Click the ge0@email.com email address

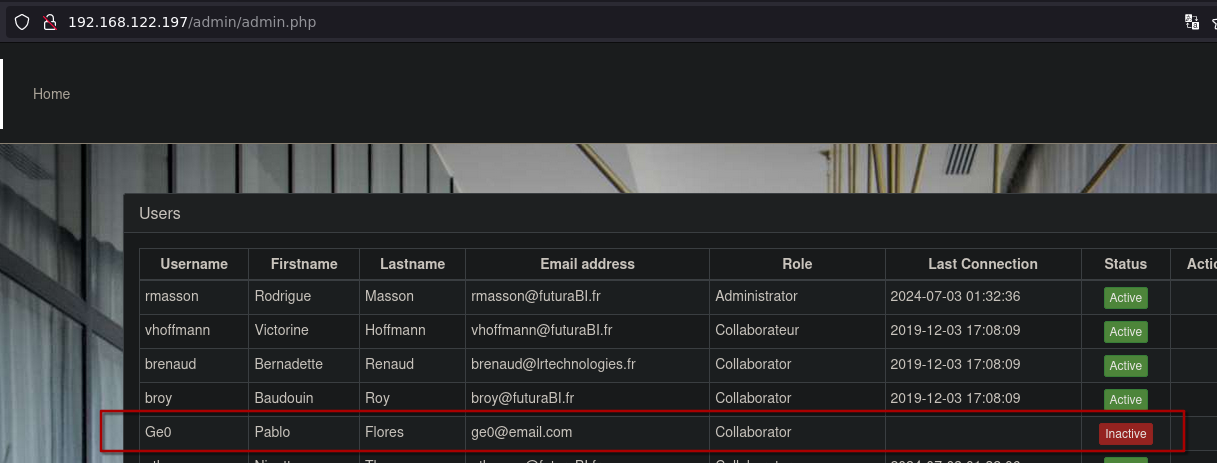pos(521,432)
